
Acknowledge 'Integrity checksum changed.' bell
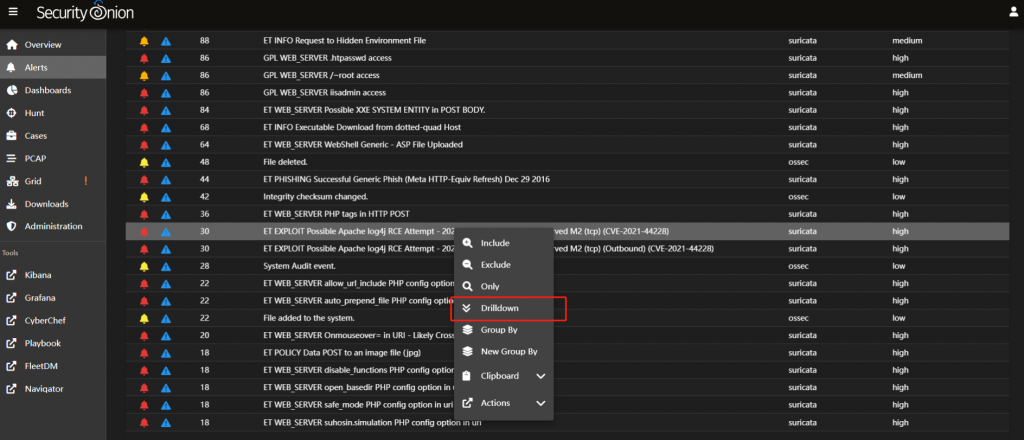point(144,196)
